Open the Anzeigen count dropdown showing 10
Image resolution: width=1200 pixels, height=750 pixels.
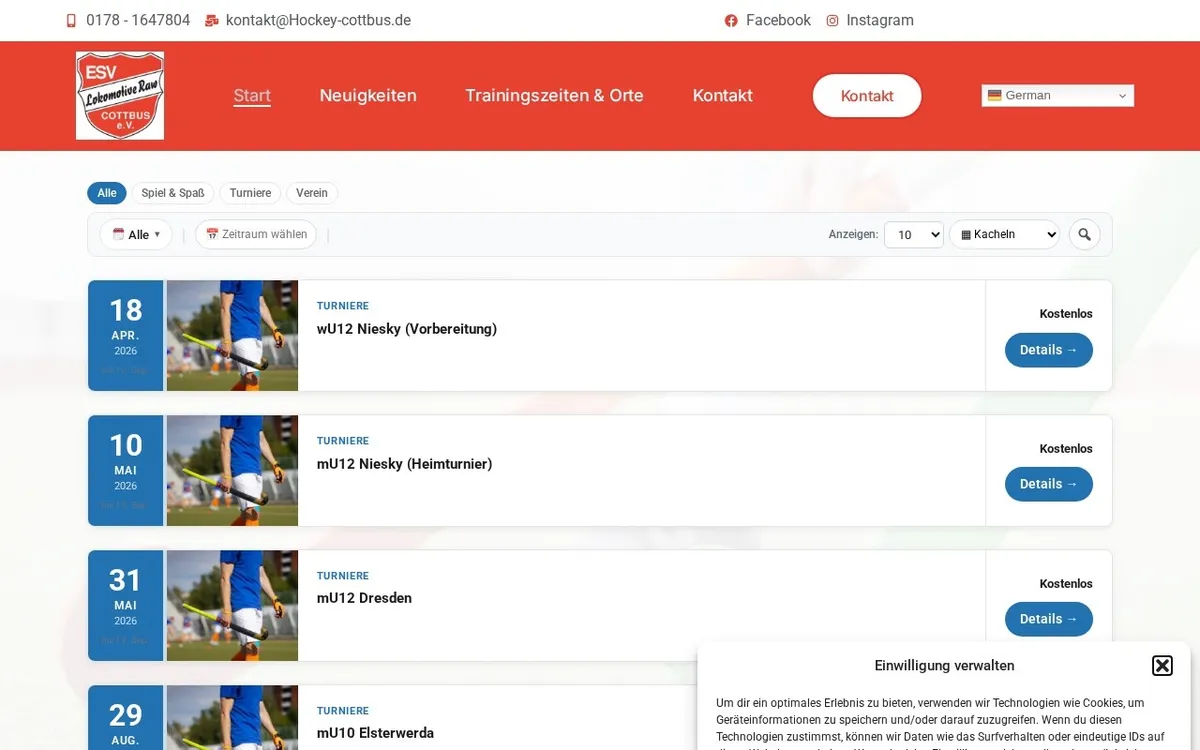coord(914,235)
